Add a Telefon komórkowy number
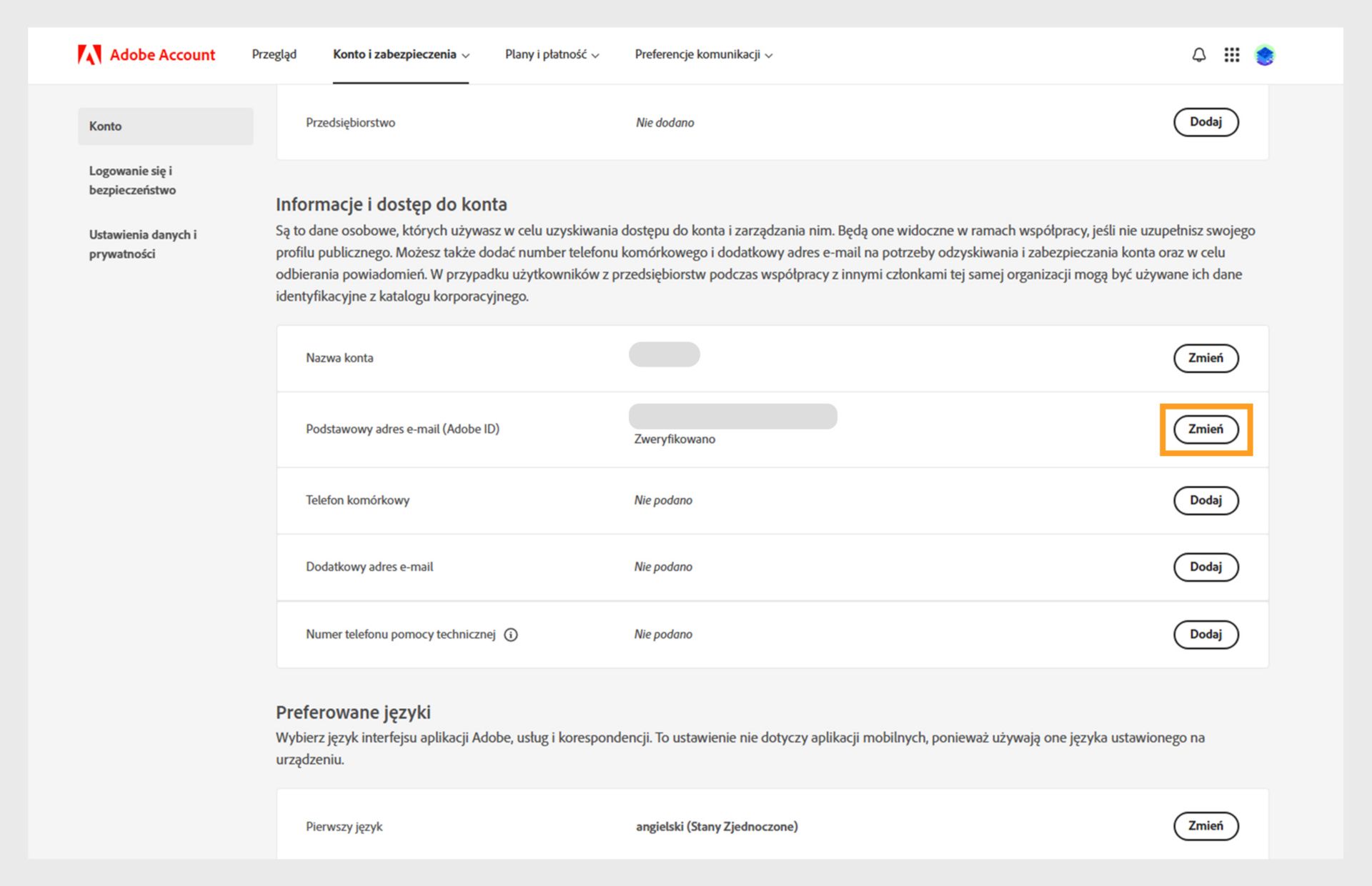 pyautogui.click(x=1206, y=500)
